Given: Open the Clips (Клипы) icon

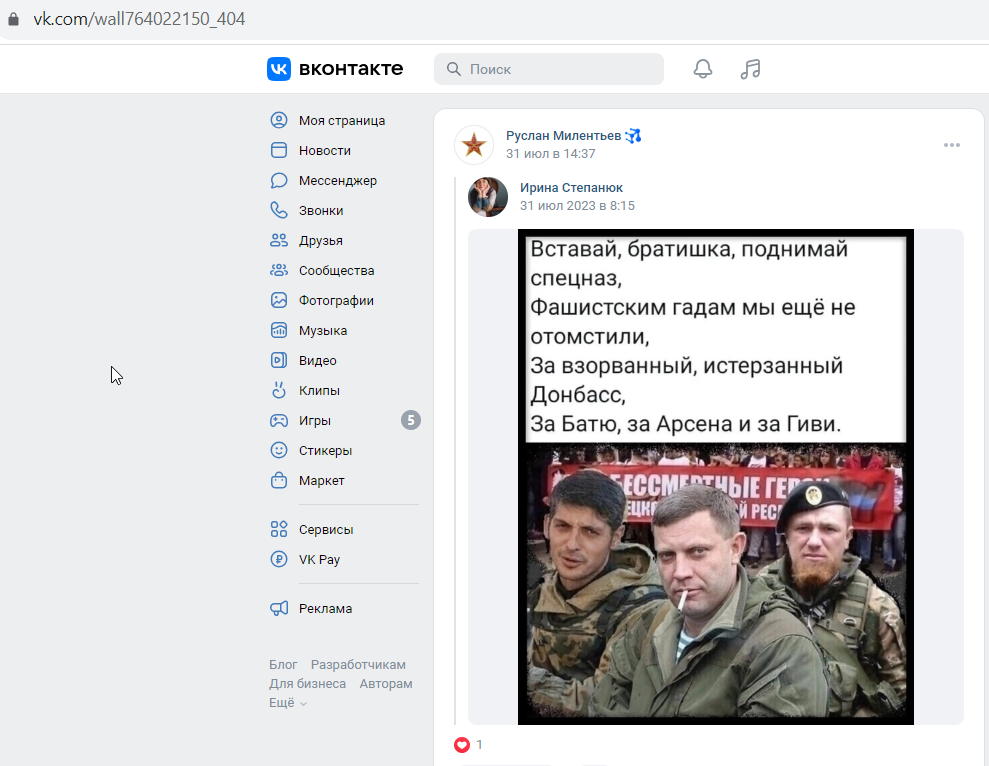Looking at the screenshot, I should (279, 390).
